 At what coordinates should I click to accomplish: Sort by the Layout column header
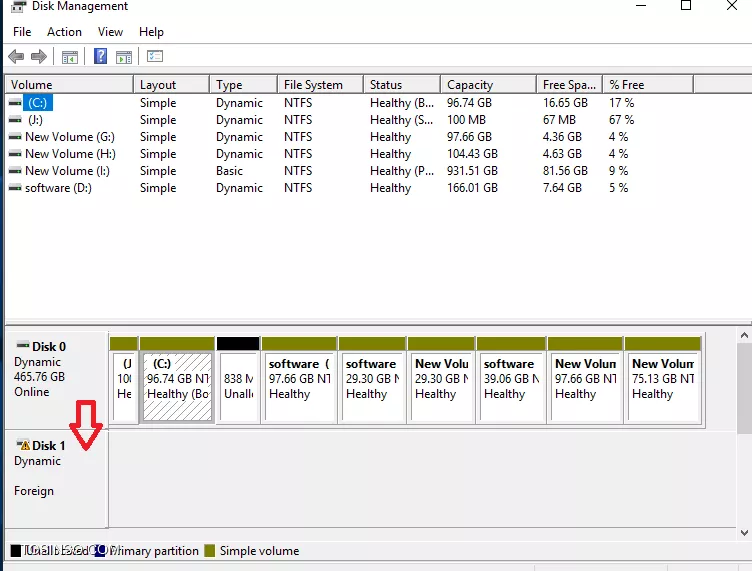(172, 84)
